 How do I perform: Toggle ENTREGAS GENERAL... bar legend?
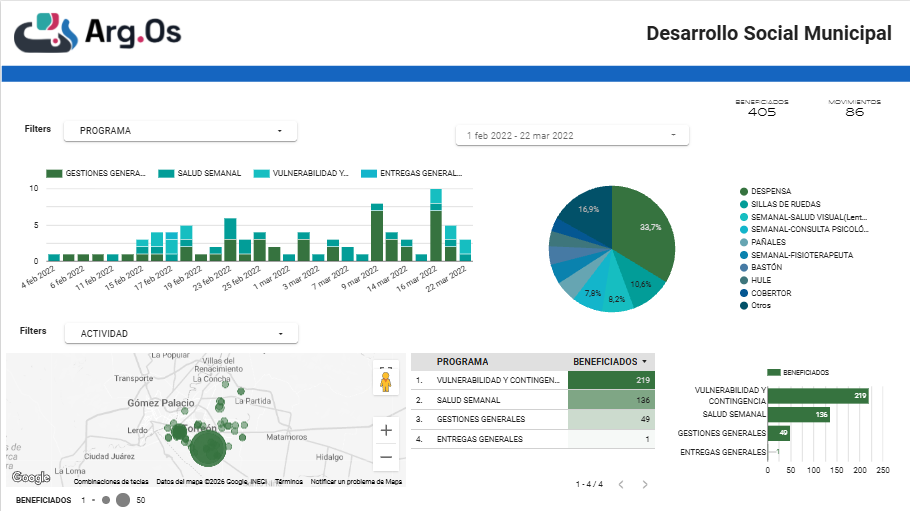click(411, 173)
